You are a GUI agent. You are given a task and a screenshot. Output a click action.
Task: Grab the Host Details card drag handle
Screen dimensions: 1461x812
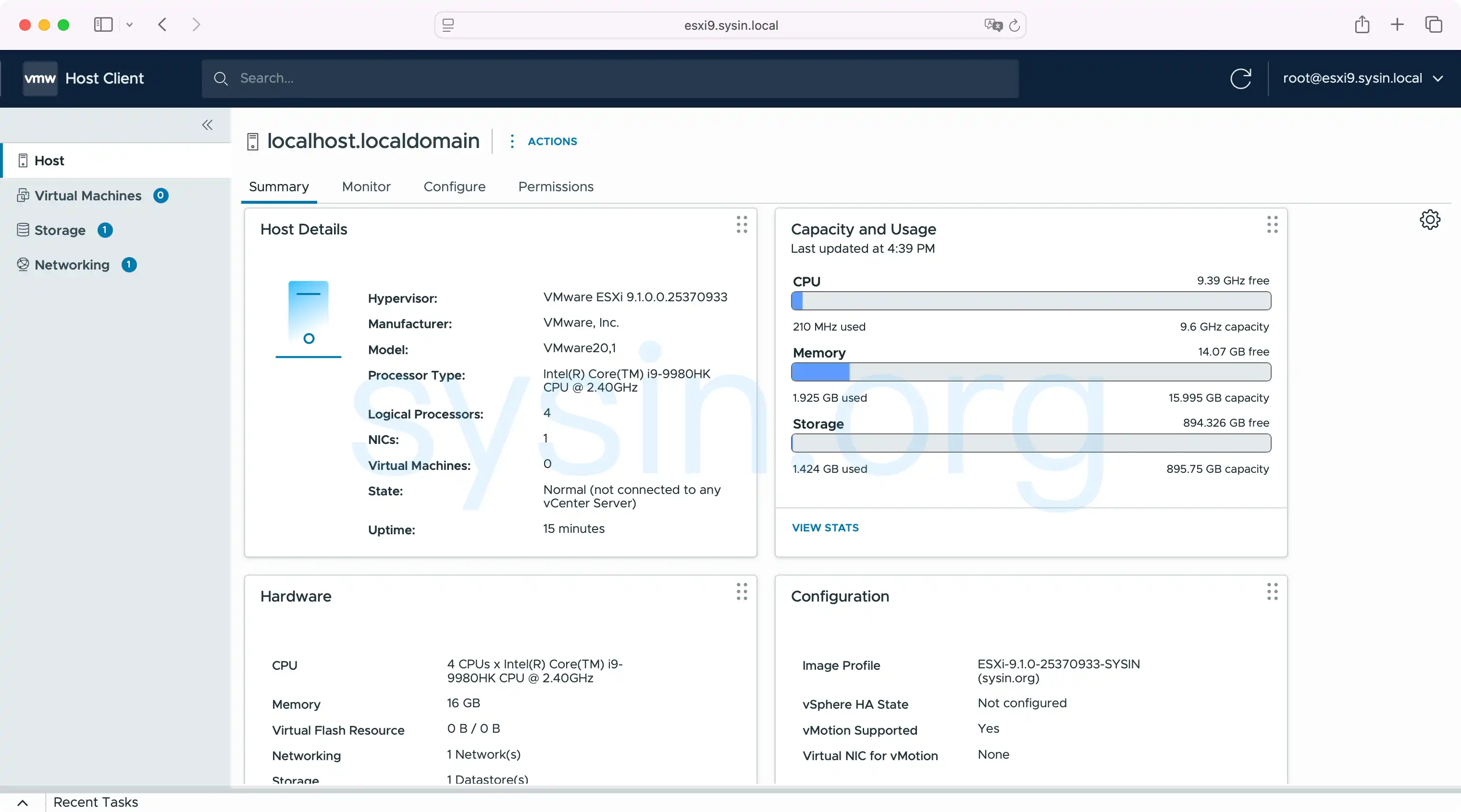[x=741, y=224]
